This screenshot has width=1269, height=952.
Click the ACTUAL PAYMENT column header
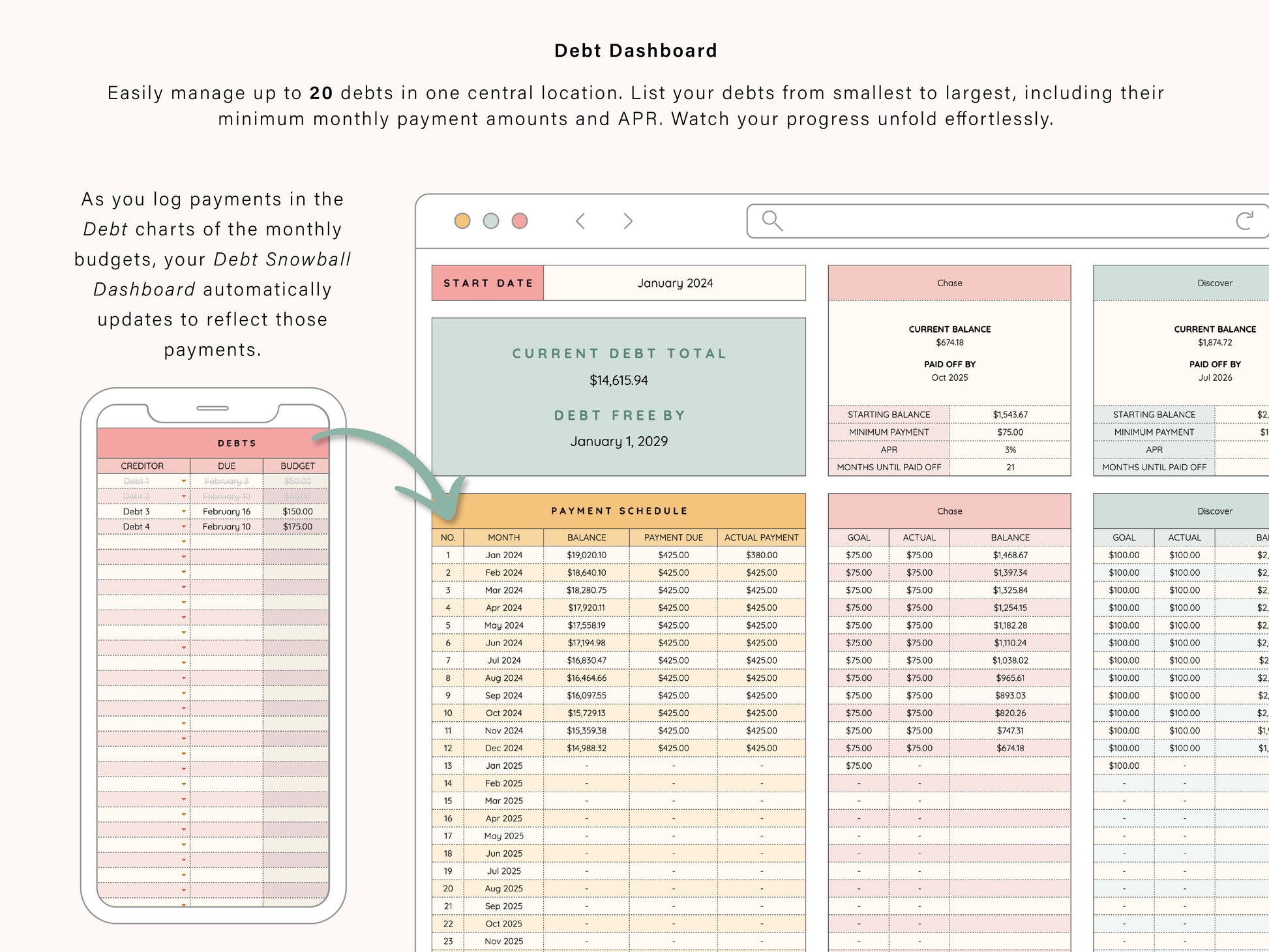point(762,537)
